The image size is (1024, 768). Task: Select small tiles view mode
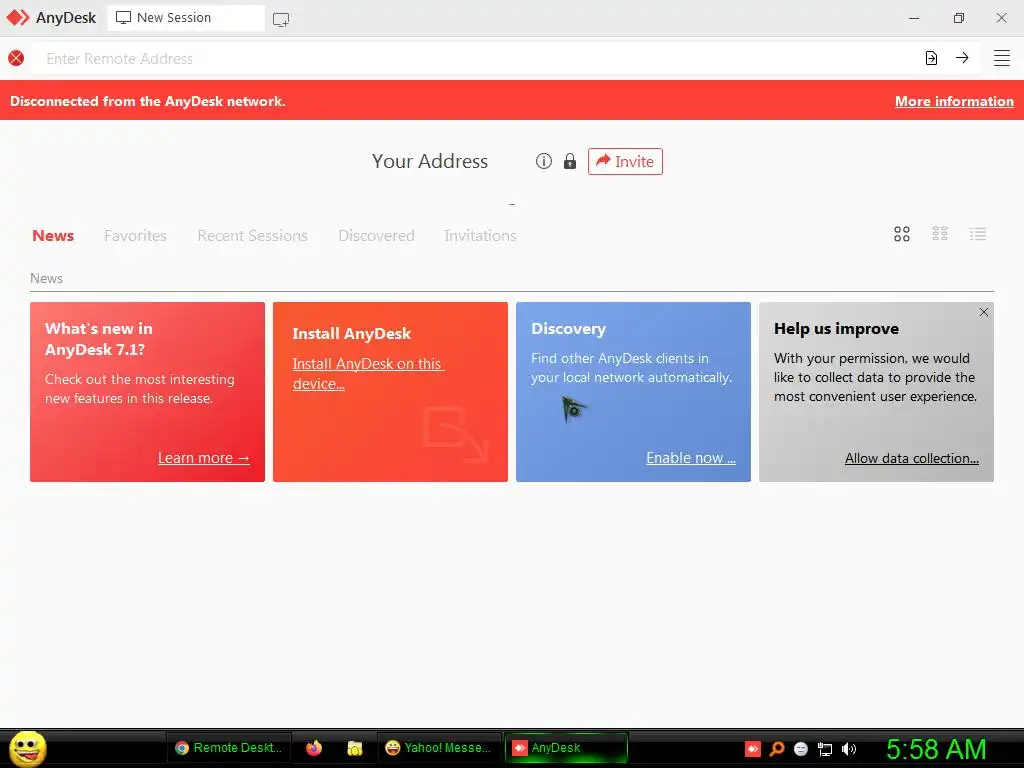pos(940,234)
